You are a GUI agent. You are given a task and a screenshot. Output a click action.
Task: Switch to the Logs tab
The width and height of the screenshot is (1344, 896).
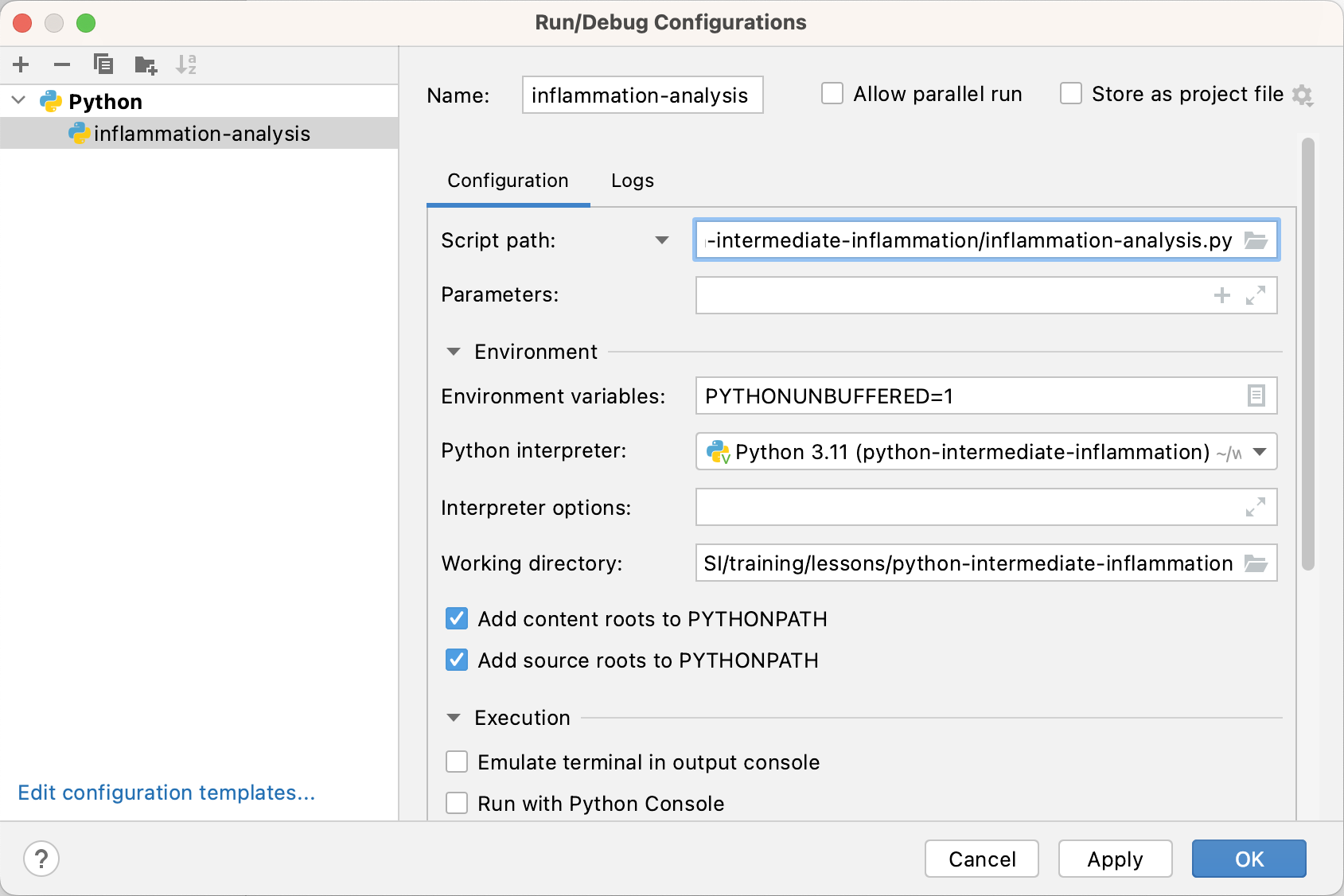pos(632,181)
